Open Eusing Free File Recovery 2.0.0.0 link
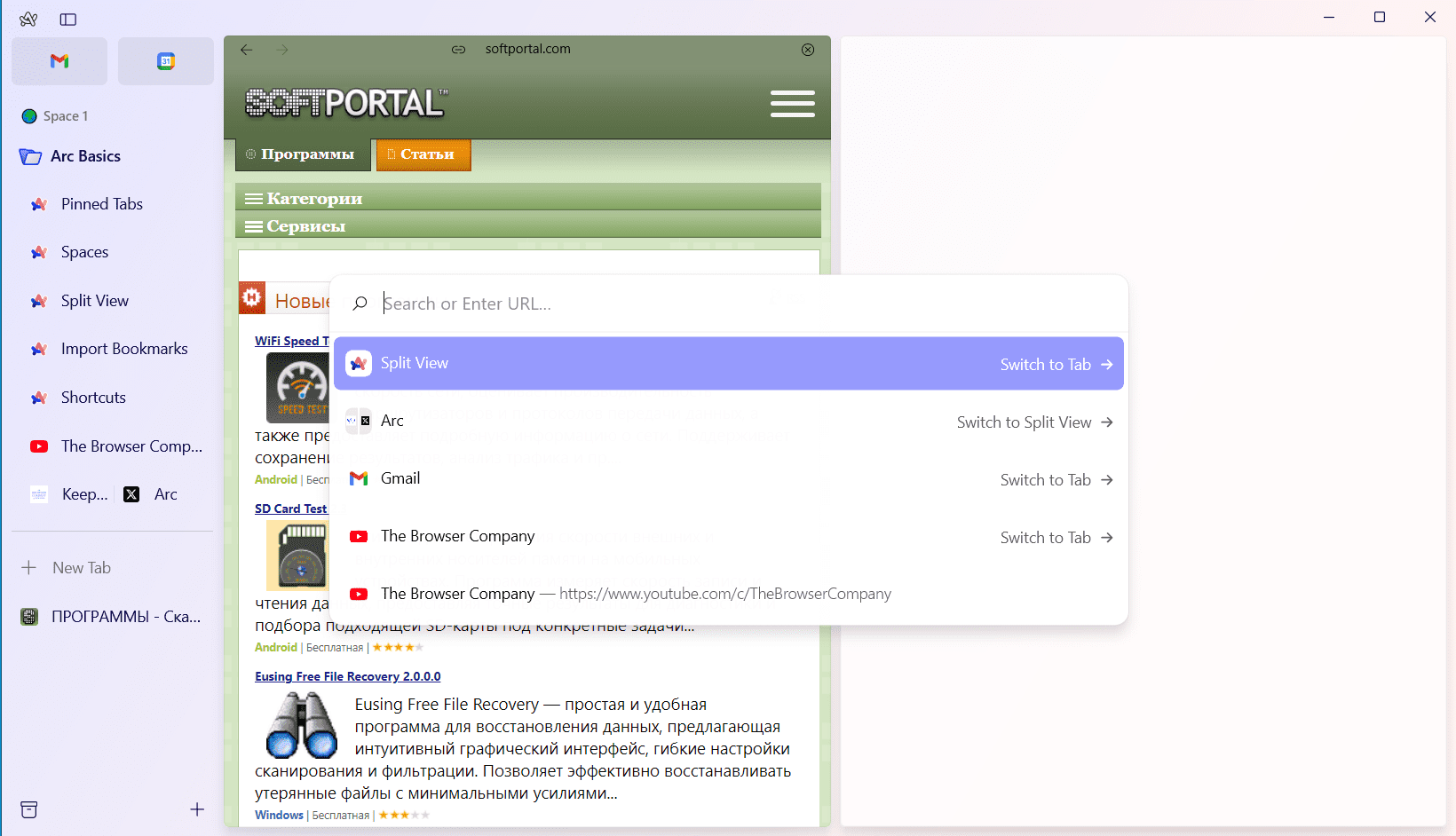This screenshot has height=836, width=1456. click(x=348, y=676)
